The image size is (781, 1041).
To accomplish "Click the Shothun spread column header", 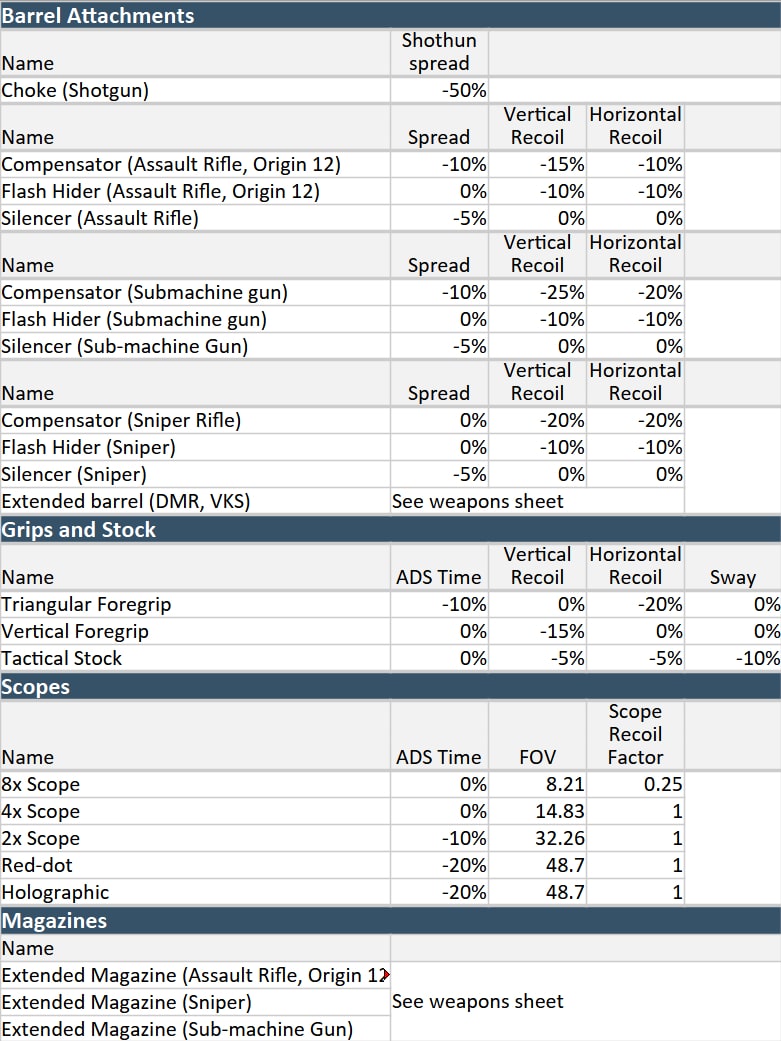I will (x=439, y=52).
